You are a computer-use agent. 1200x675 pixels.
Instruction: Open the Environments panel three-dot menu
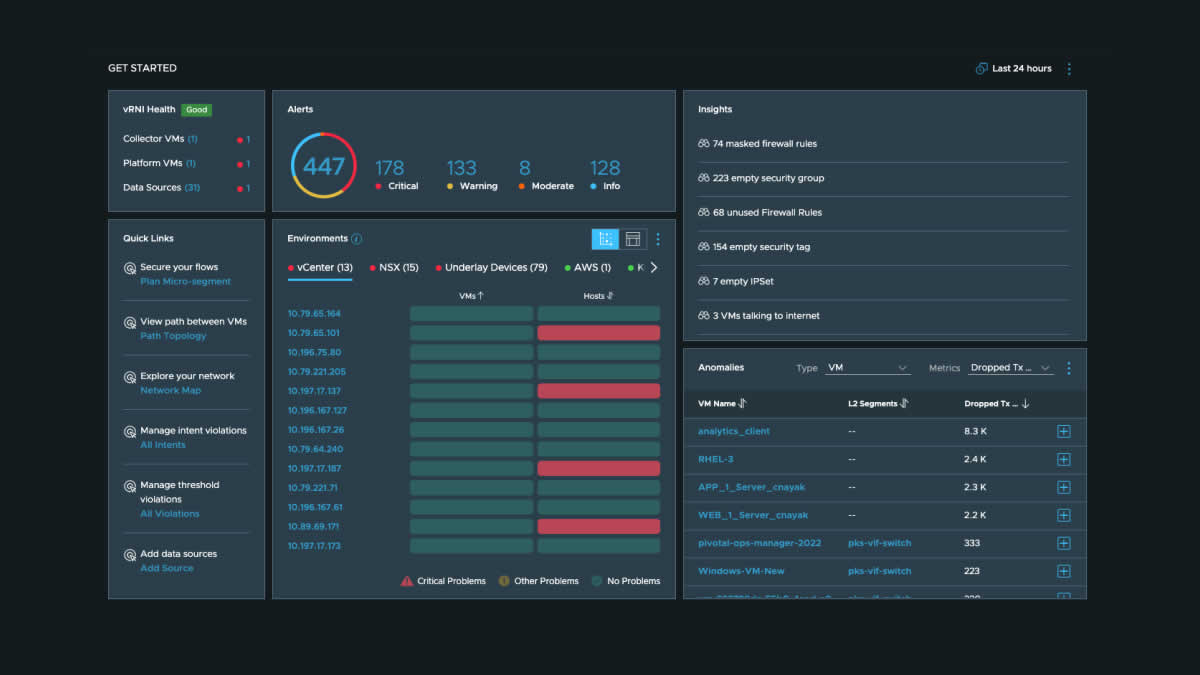[658, 239]
